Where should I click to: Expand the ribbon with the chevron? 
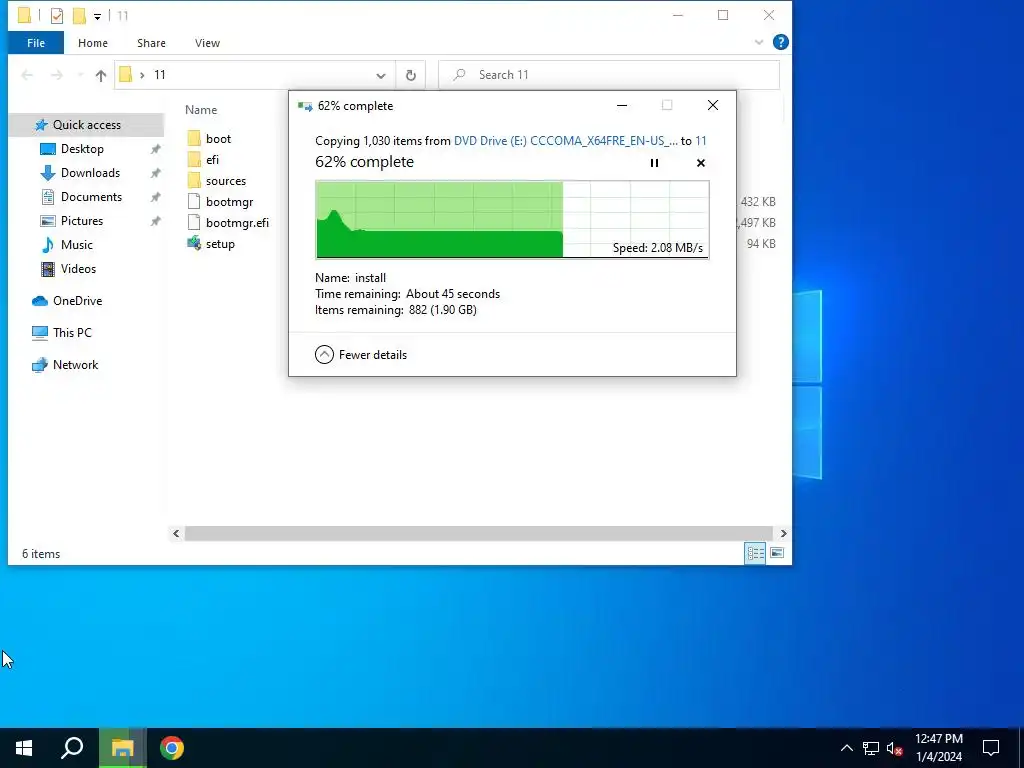point(759,42)
